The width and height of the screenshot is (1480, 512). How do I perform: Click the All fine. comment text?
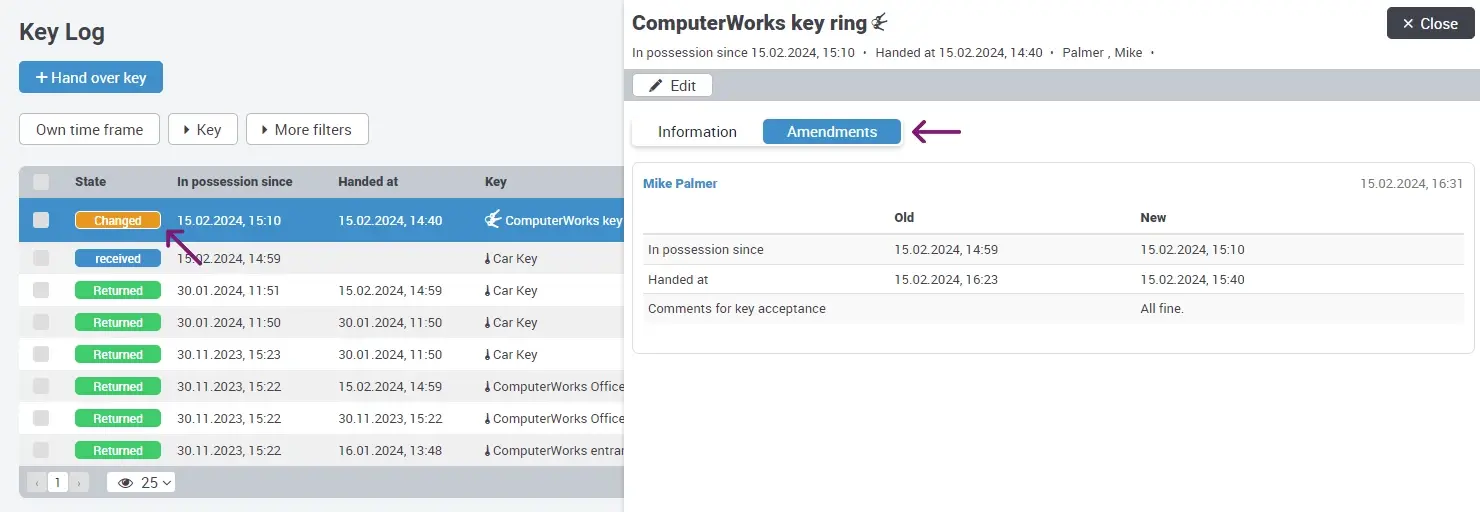(x=1162, y=309)
